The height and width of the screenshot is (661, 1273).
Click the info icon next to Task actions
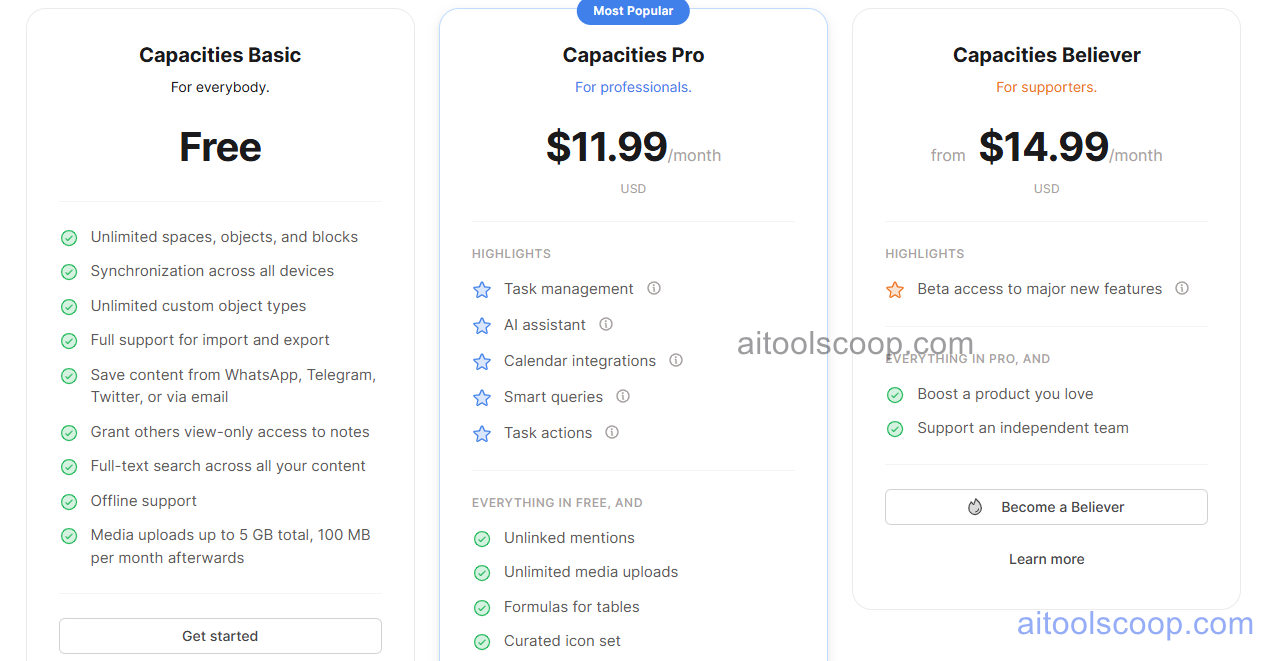pyautogui.click(x=611, y=432)
